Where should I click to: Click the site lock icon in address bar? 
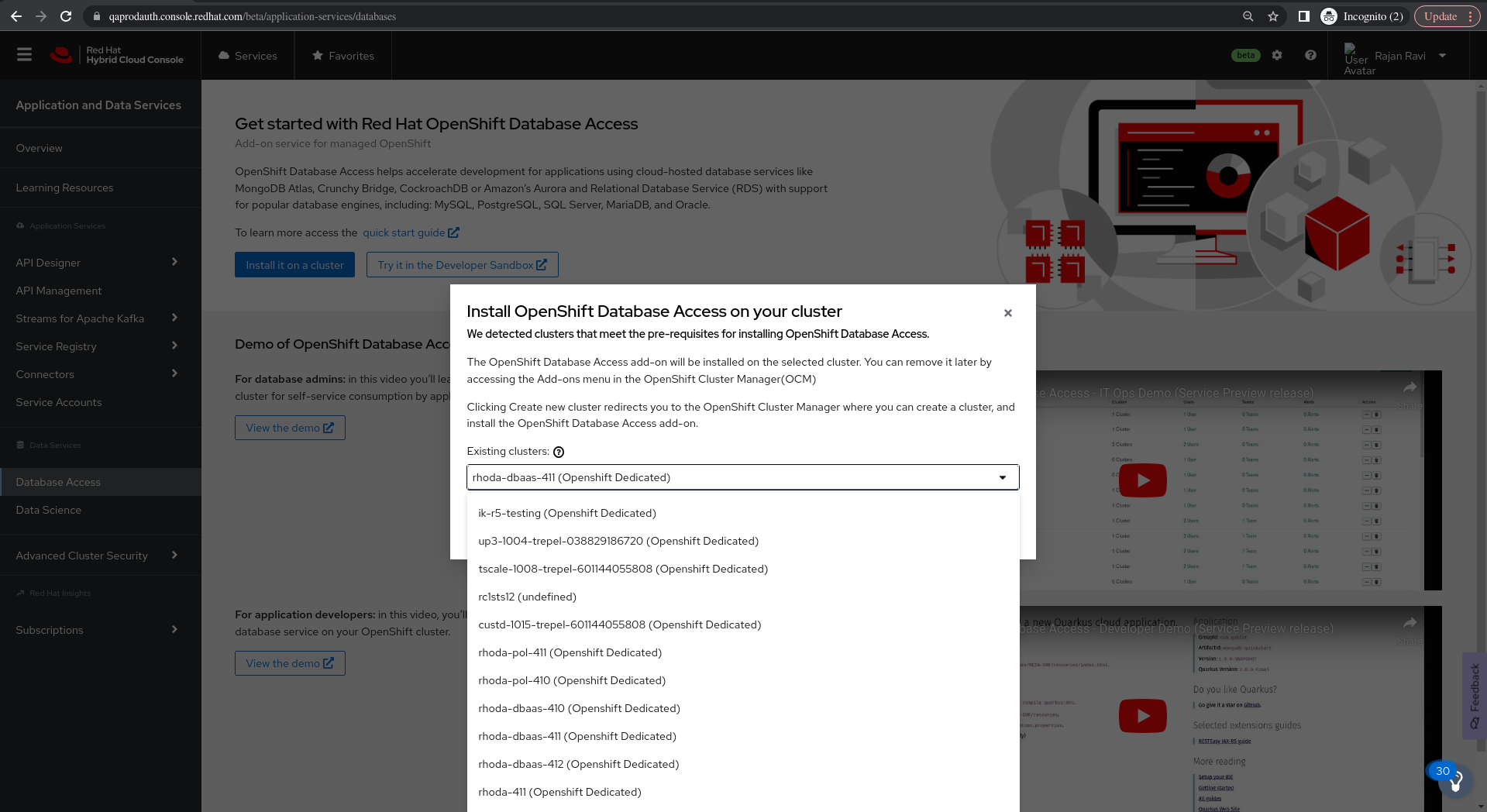pyautogui.click(x=97, y=16)
